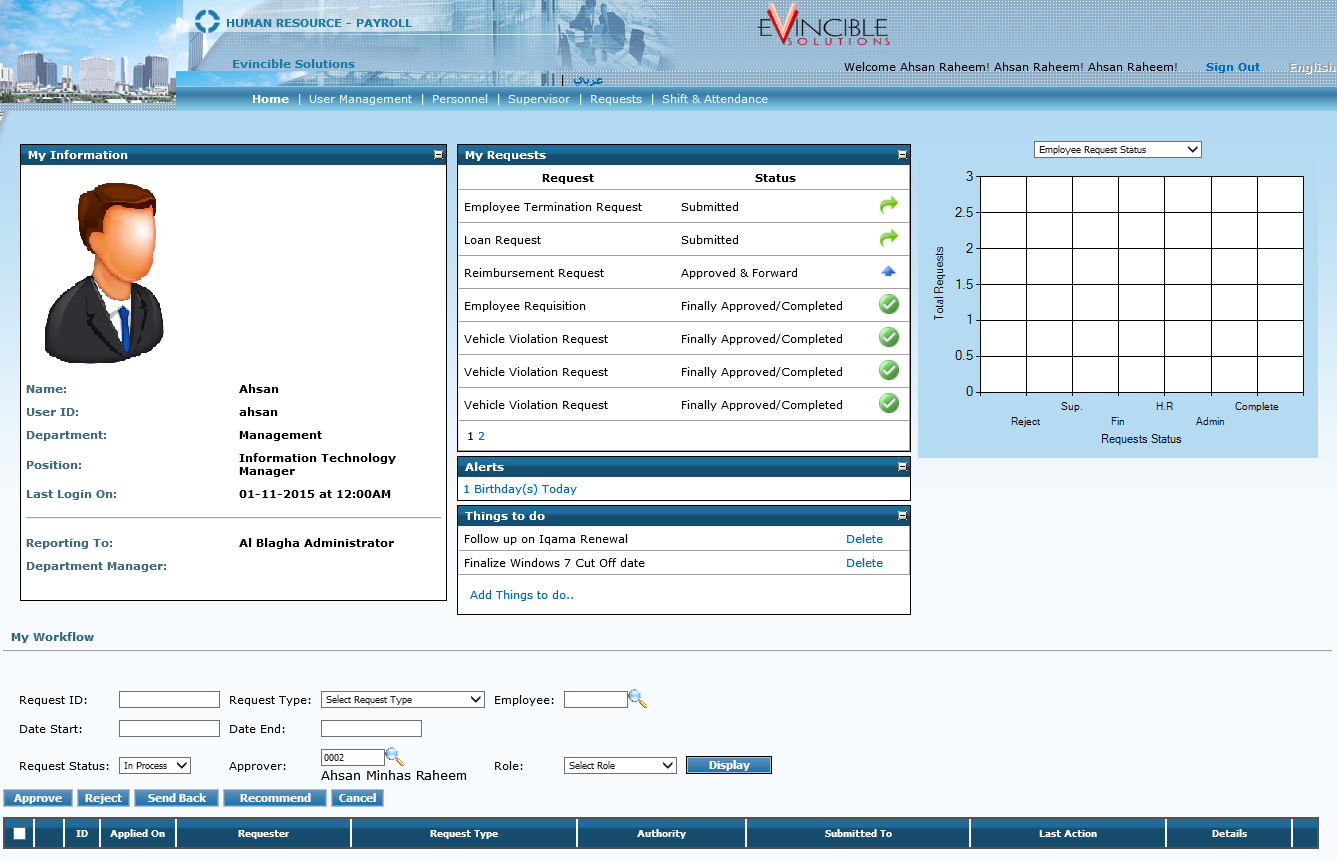Go to page 2 of My Requests
This screenshot has width=1337, height=861.
point(481,436)
